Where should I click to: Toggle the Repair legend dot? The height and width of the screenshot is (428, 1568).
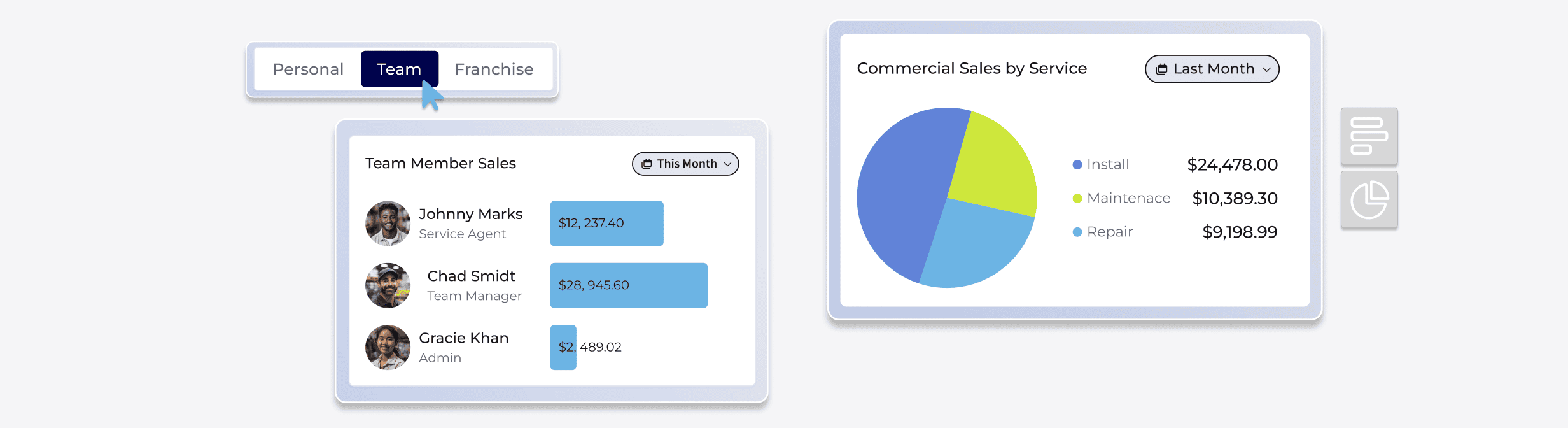pos(1076,232)
